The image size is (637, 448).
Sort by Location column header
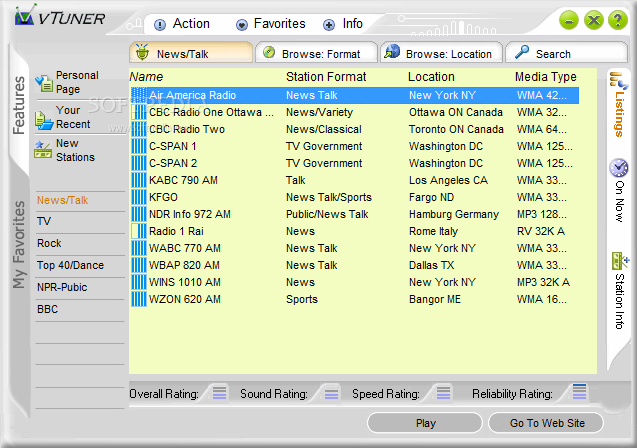431,77
